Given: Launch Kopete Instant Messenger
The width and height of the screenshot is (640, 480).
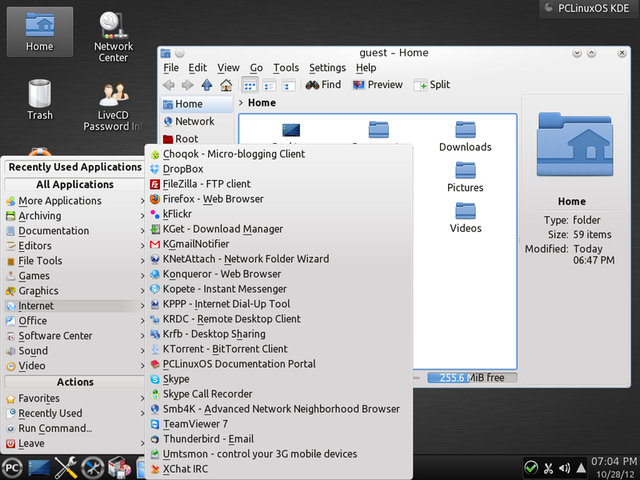Looking at the screenshot, I should click(278, 289).
